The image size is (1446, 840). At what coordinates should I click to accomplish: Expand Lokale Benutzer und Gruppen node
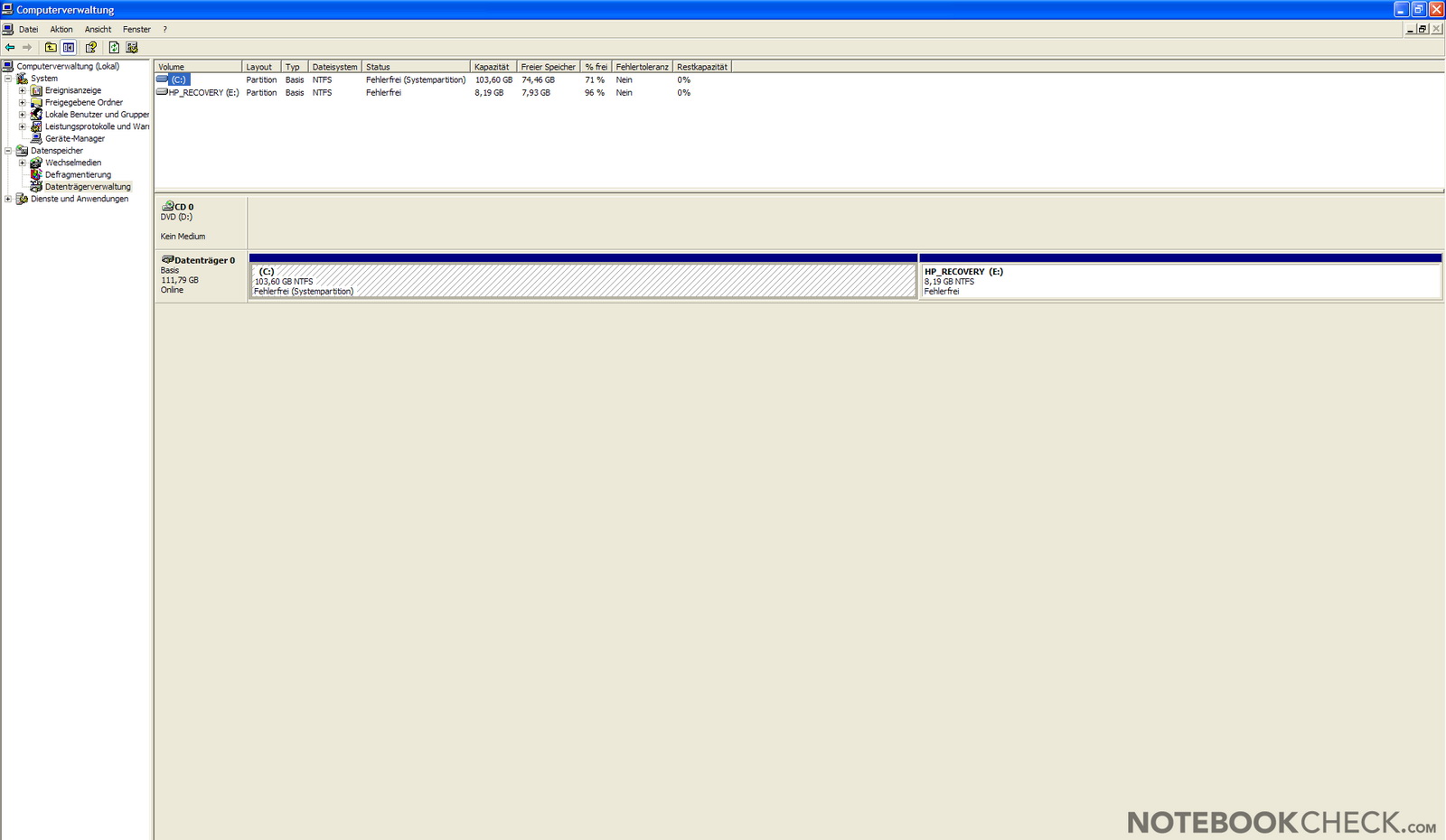click(x=23, y=115)
